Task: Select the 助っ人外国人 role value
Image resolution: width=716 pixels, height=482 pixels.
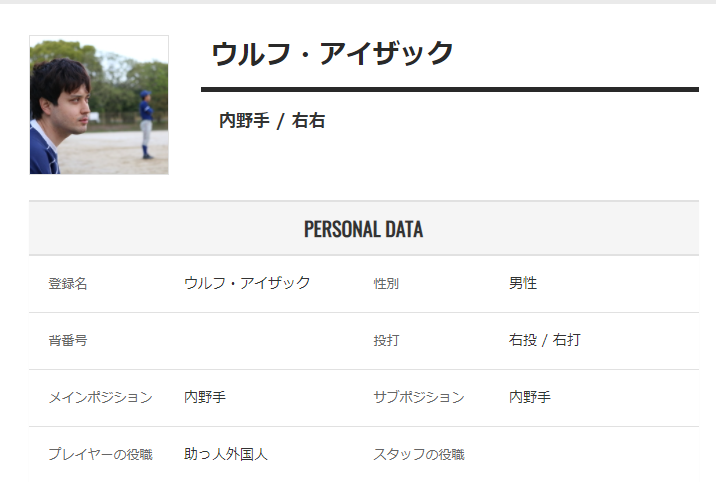Action: pyautogui.click(x=226, y=454)
